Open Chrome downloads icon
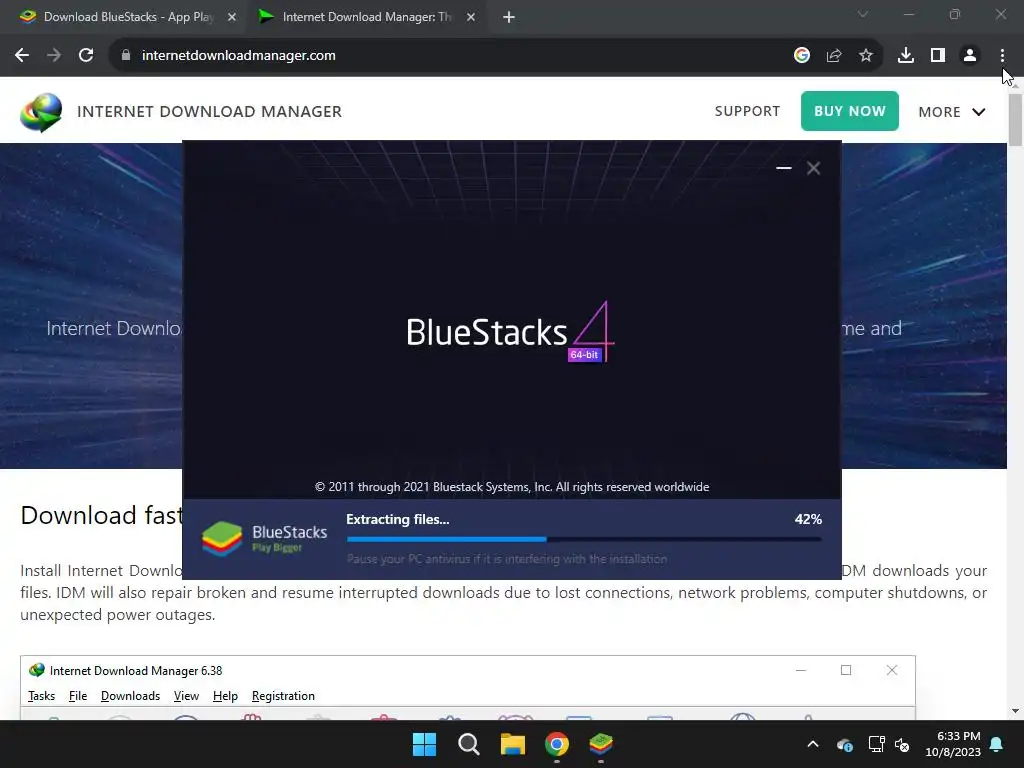Viewport: 1024px width, 768px height. tap(906, 56)
